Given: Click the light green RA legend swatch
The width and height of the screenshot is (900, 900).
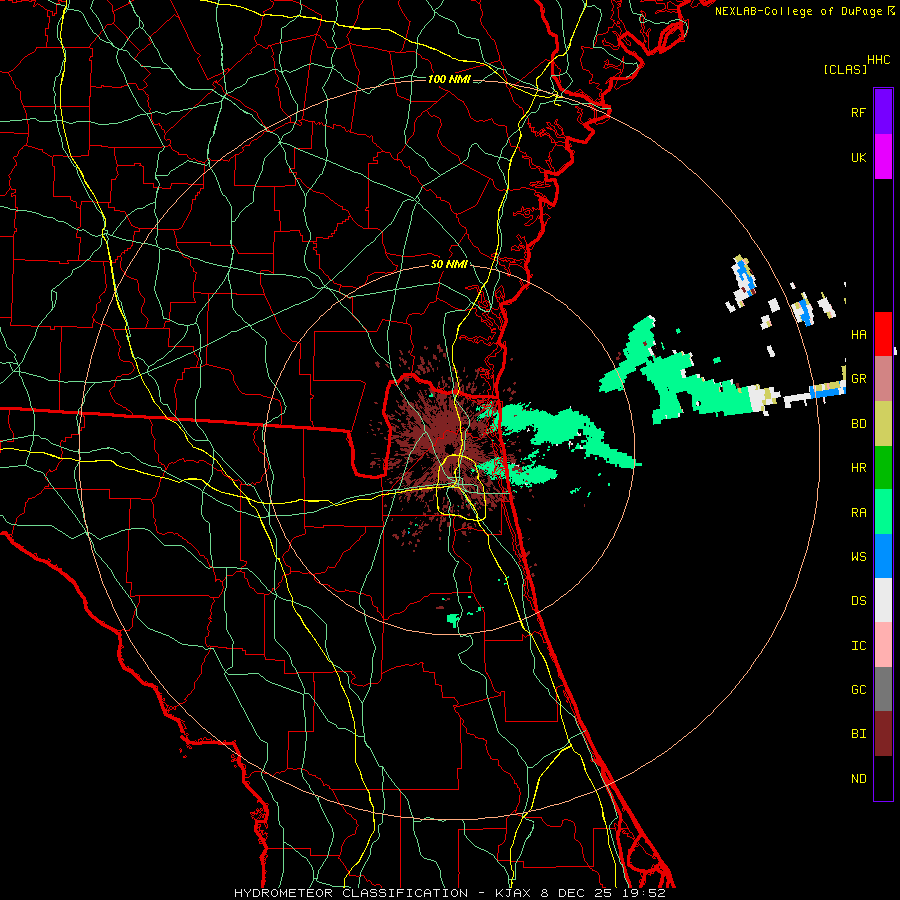Looking at the screenshot, I should point(883,512).
